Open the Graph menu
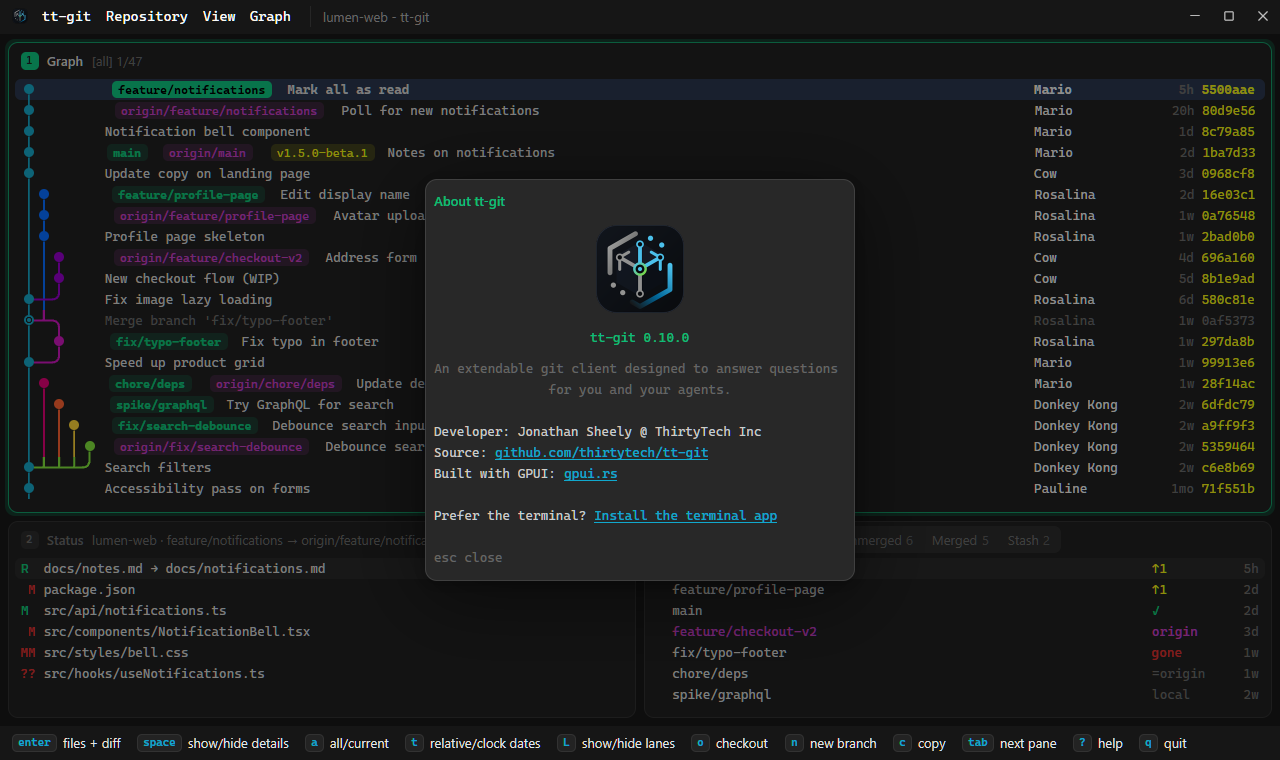This screenshot has width=1280, height=760. pos(270,16)
